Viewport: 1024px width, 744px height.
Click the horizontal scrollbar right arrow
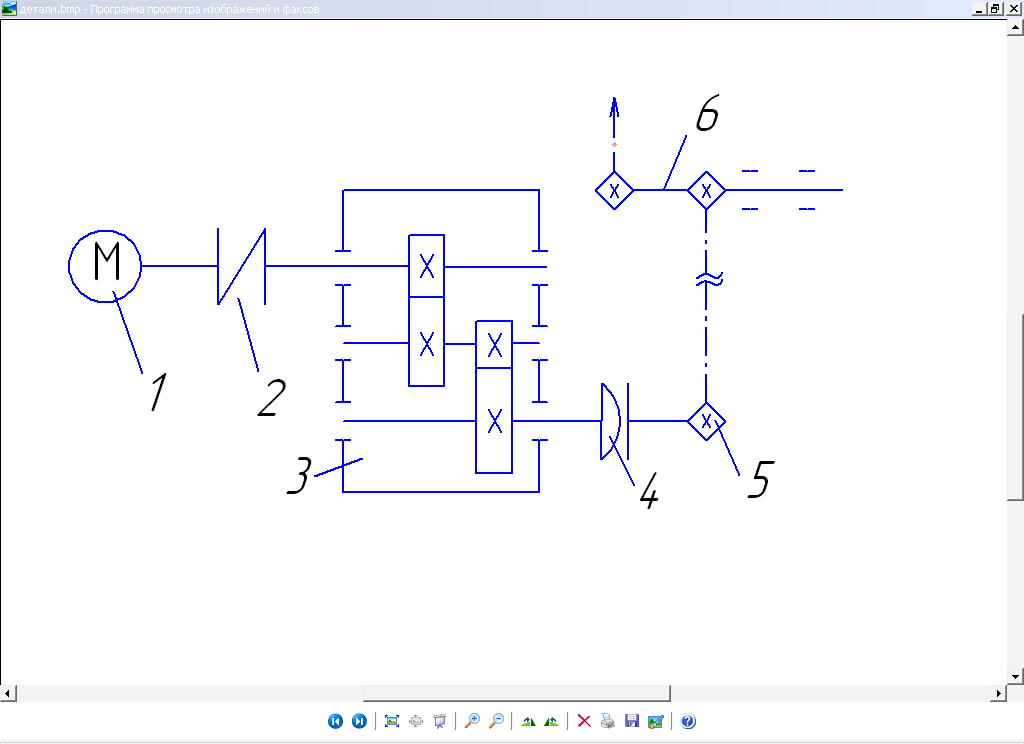(x=998, y=692)
